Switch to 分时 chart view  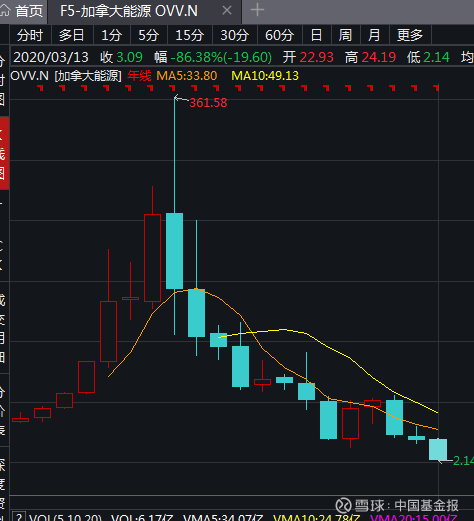pyautogui.click(x=30, y=35)
